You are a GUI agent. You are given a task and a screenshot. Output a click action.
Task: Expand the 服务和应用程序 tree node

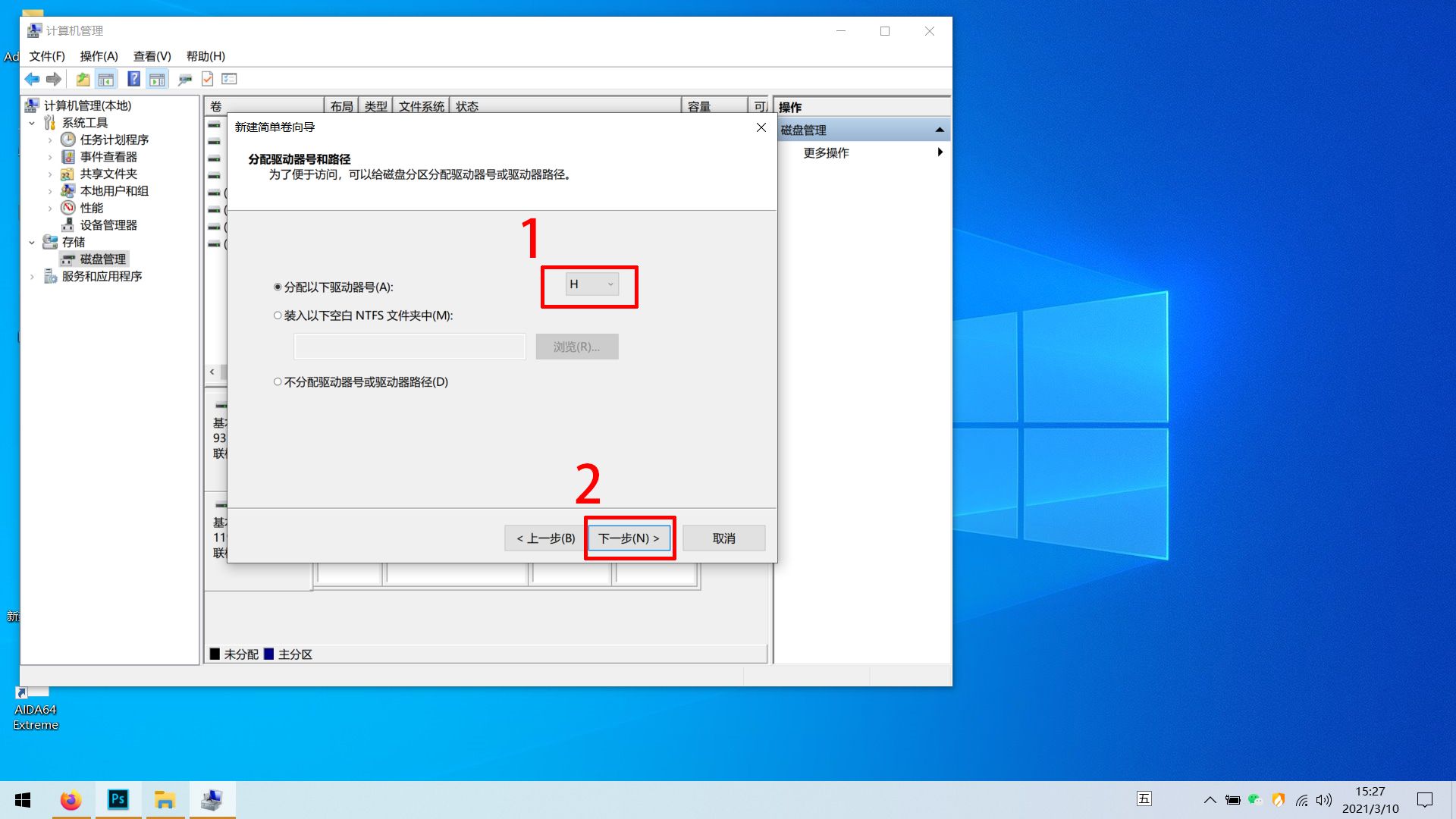coord(32,277)
